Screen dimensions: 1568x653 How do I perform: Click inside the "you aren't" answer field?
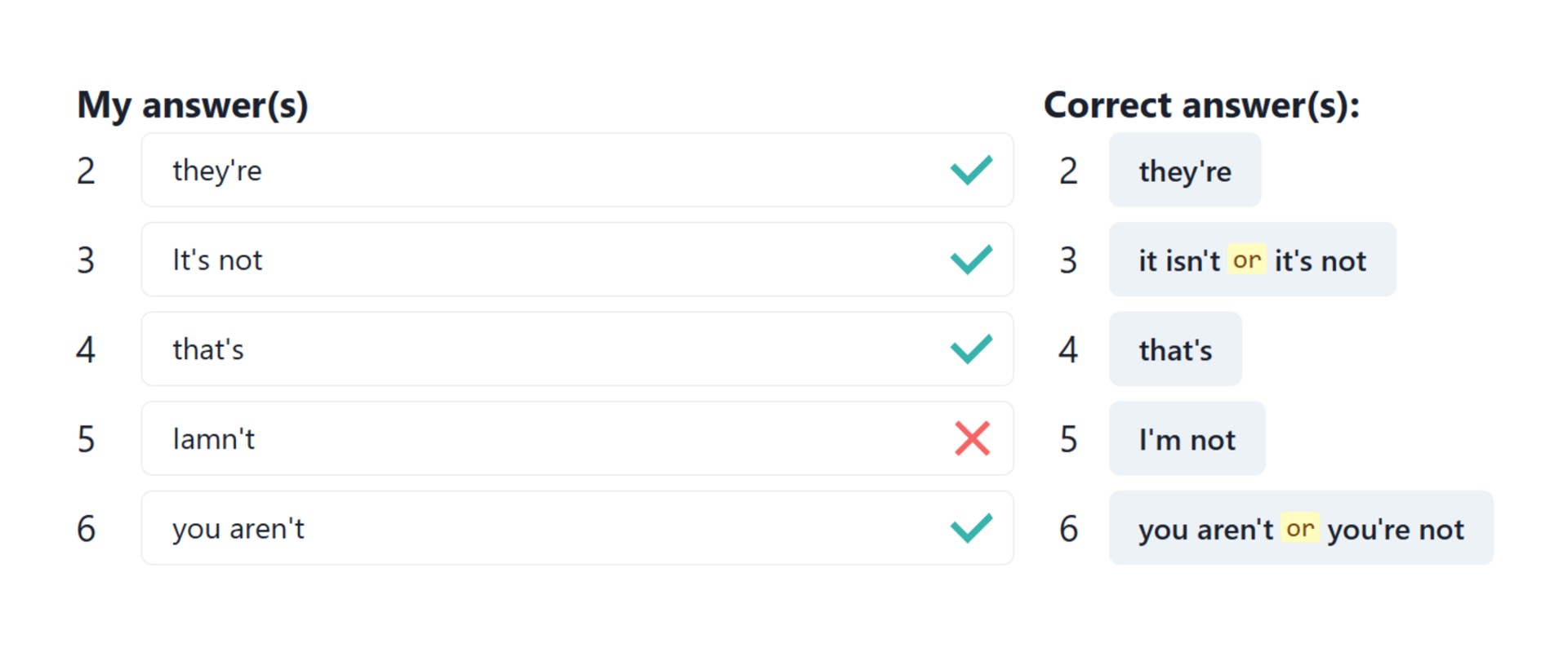click(x=577, y=527)
